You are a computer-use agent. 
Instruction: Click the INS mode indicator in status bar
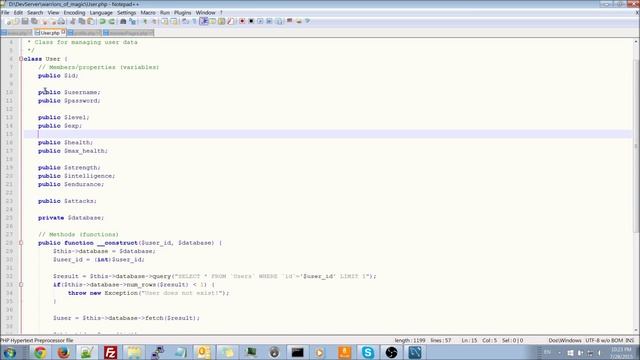(630, 340)
